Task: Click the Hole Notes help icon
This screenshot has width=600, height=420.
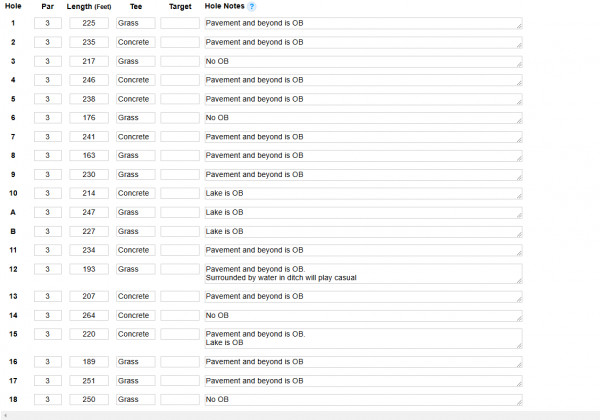Action: pyautogui.click(x=251, y=6)
